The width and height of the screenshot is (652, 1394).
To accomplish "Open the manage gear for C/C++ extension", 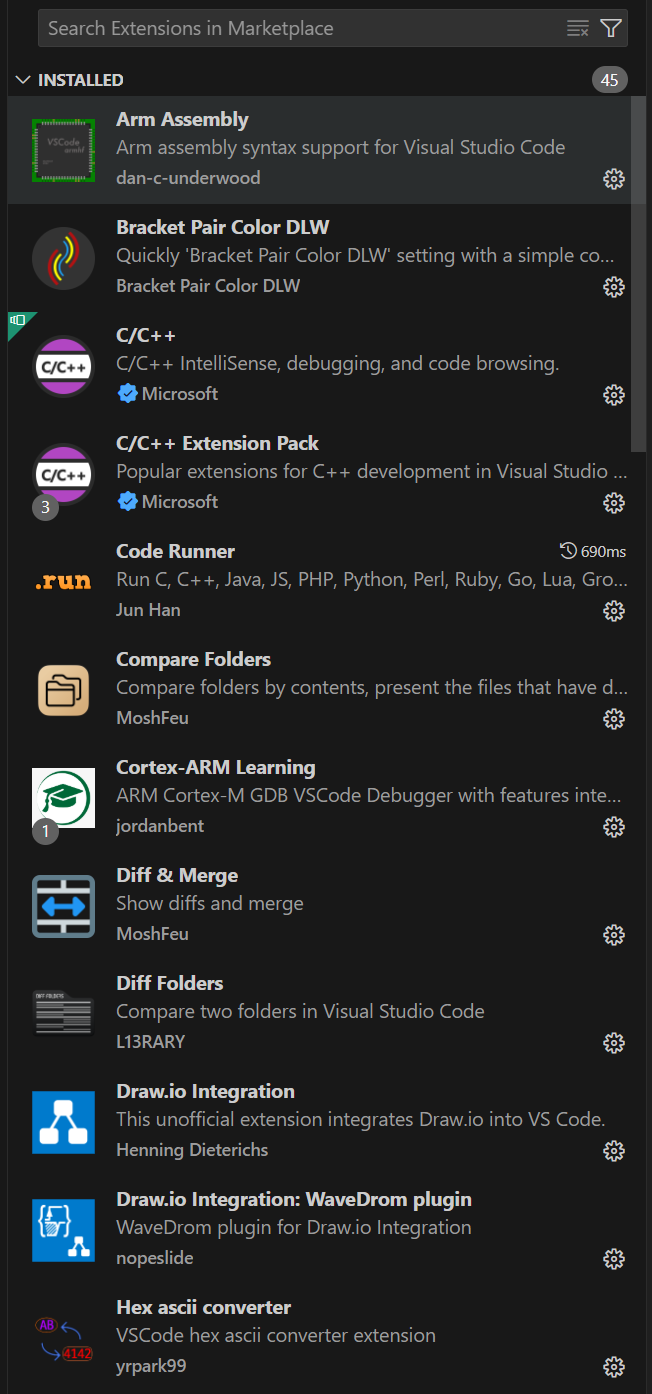I will (614, 395).
